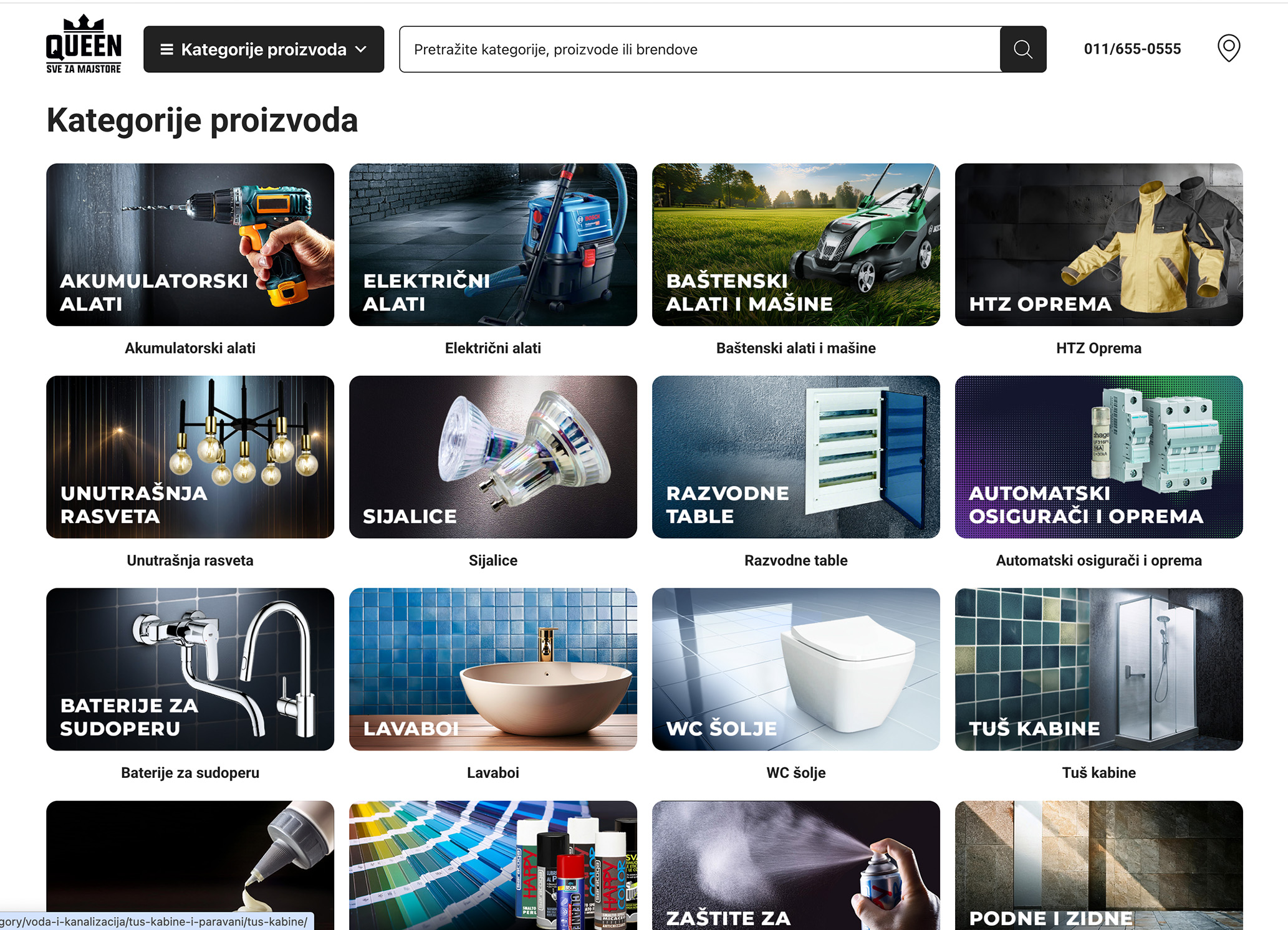Click the Razvodne table text link

click(795, 560)
